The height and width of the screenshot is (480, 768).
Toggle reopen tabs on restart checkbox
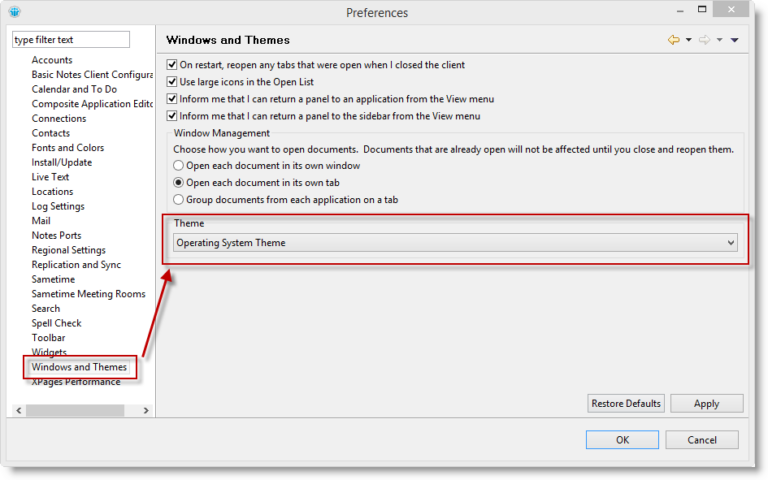click(172, 65)
